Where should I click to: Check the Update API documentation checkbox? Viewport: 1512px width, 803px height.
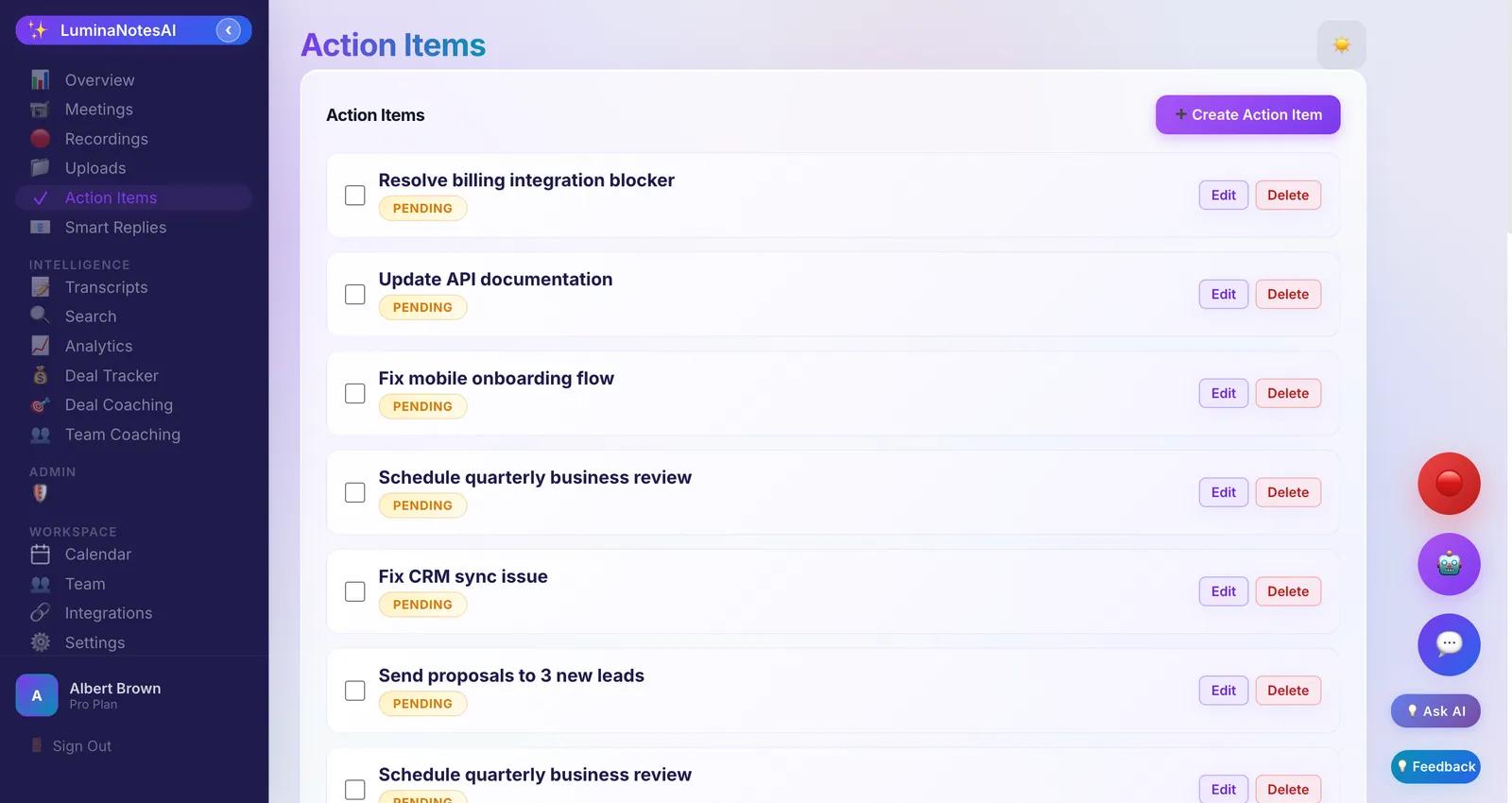click(355, 295)
